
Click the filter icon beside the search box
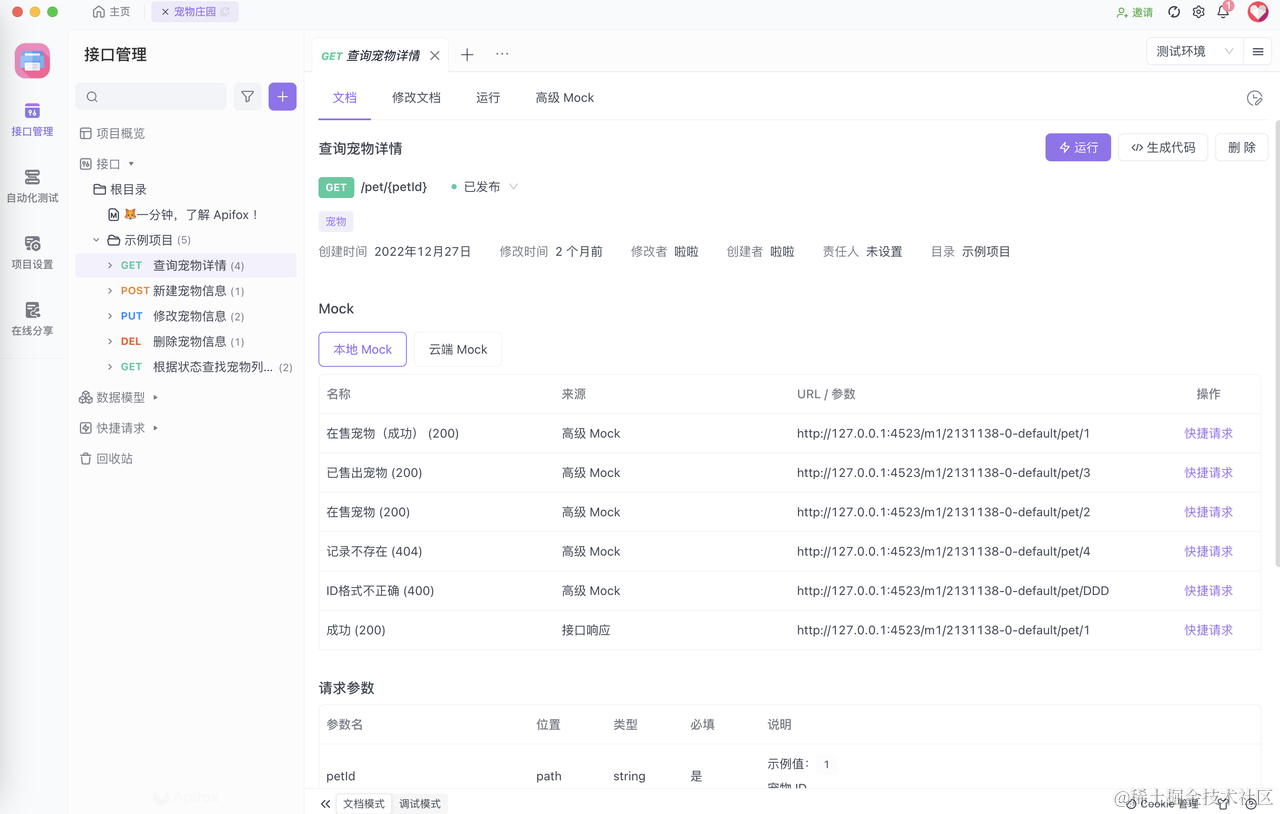247,96
